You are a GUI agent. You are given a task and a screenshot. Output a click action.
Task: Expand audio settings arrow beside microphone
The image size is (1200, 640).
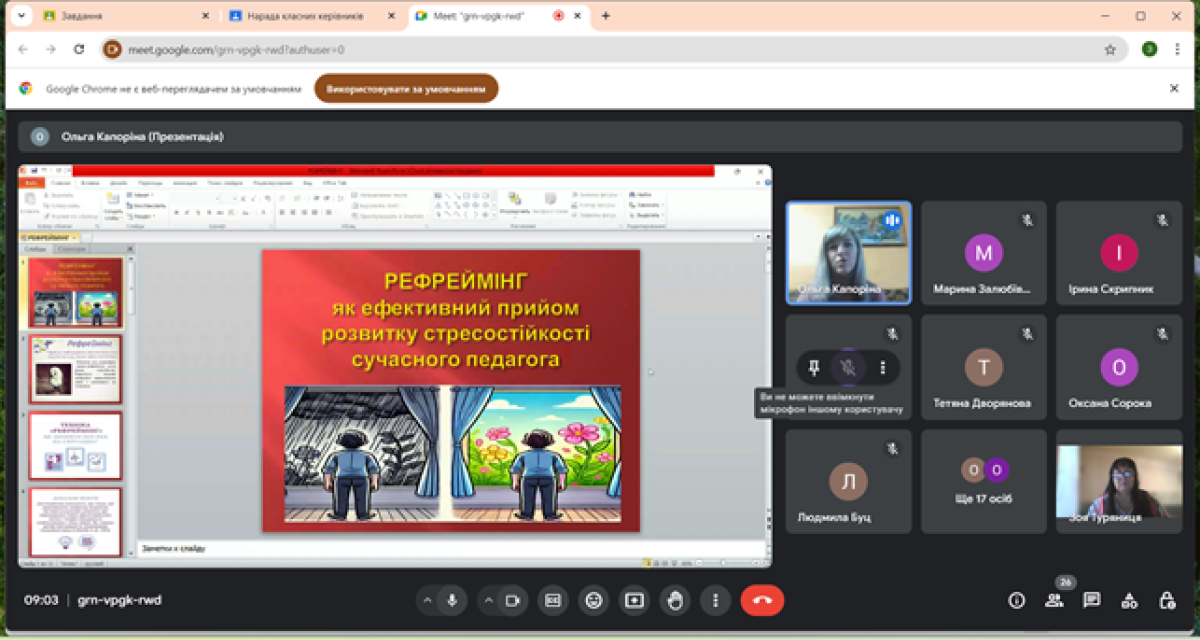click(427, 600)
